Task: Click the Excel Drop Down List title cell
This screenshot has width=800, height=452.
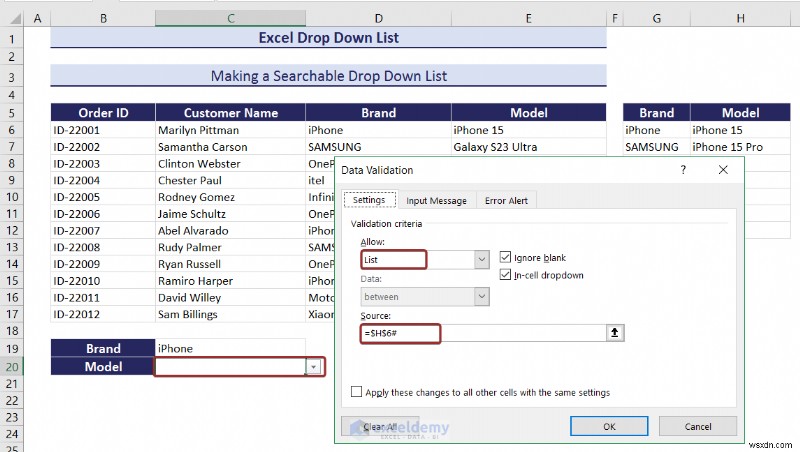Action: point(329,37)
